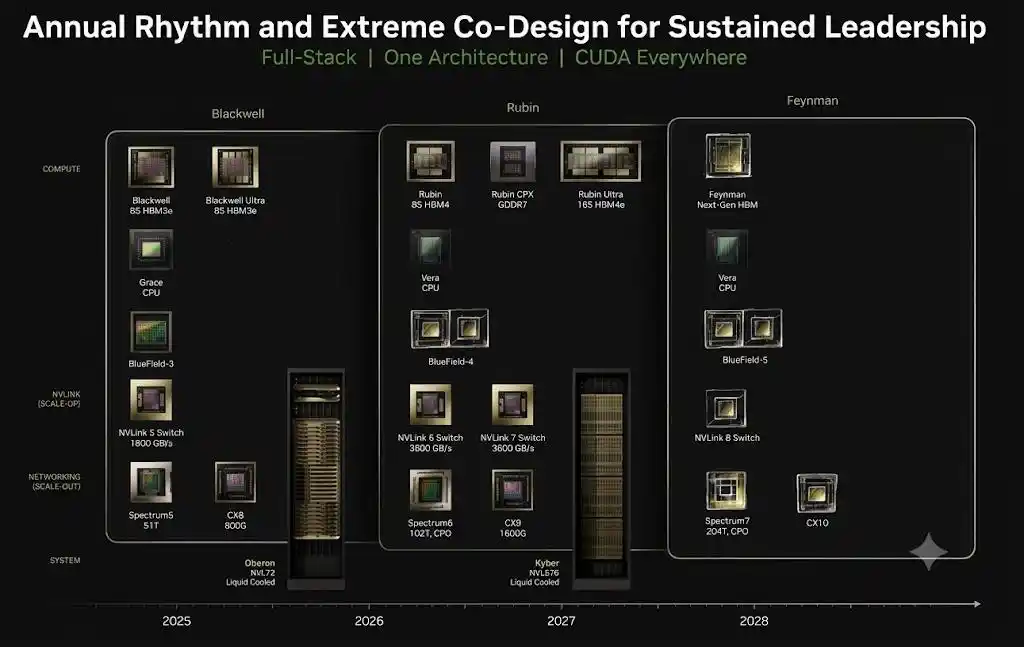Select the Spectrum7 chip image
This screenshot has height=647, width=1024.
point(726,490)
